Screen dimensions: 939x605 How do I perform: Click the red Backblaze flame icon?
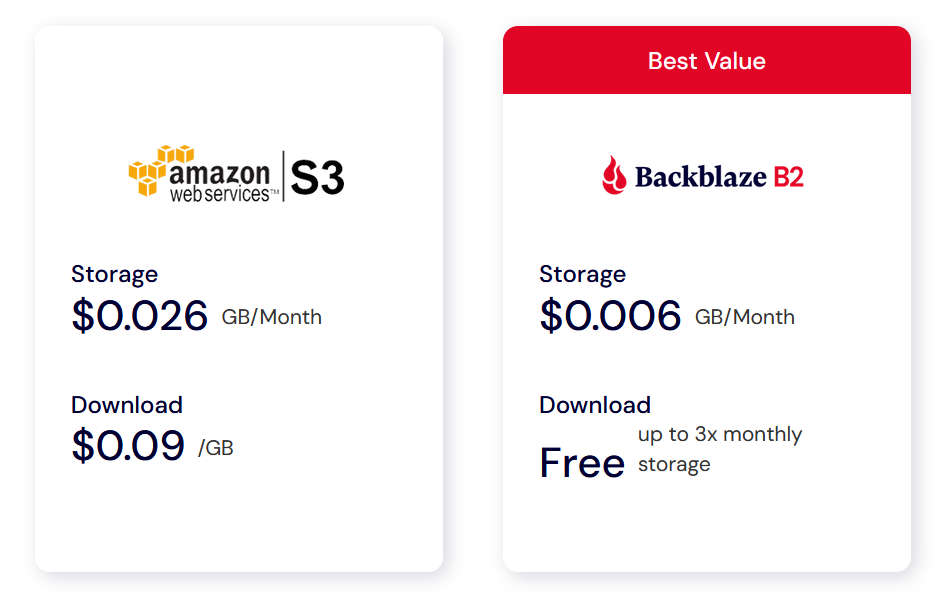(x=614, y=175)
